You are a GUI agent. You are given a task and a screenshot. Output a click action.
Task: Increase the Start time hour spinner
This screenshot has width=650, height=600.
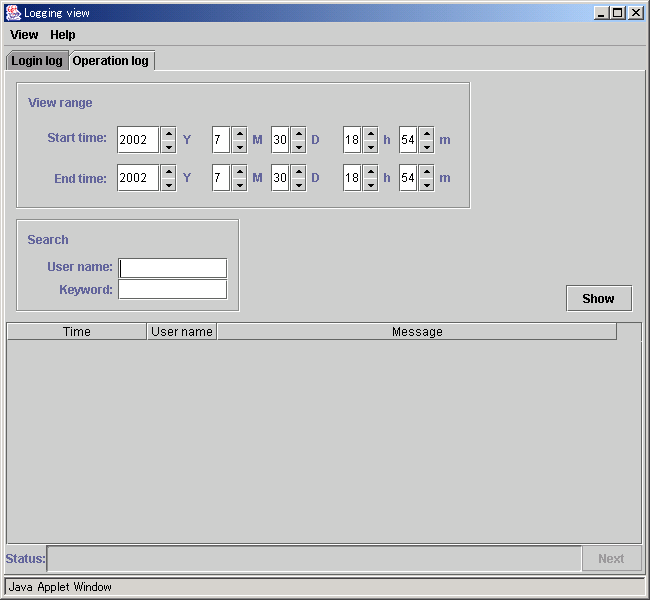coord(370,133)
